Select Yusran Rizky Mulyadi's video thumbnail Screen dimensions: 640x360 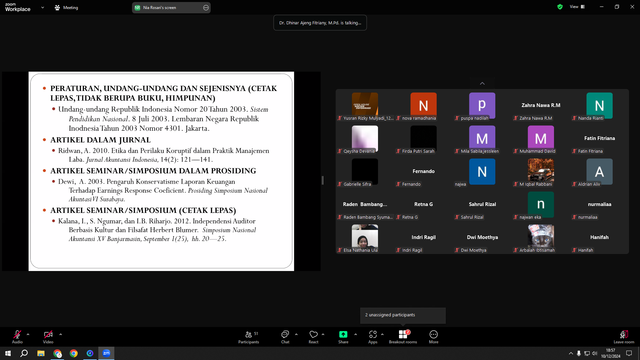(x=365, y=106)
